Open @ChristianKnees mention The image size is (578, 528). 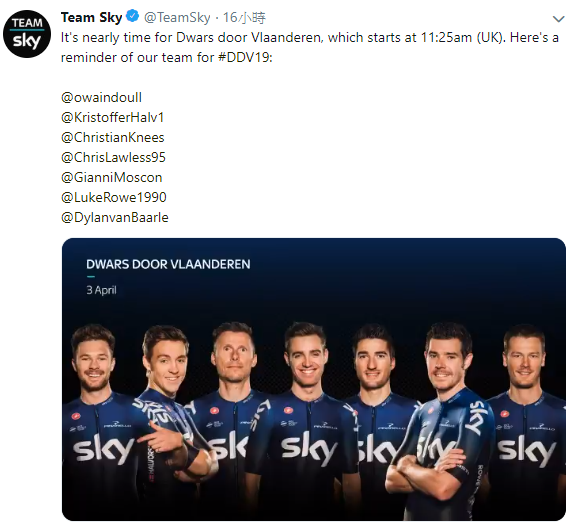[x=112, y=138]
